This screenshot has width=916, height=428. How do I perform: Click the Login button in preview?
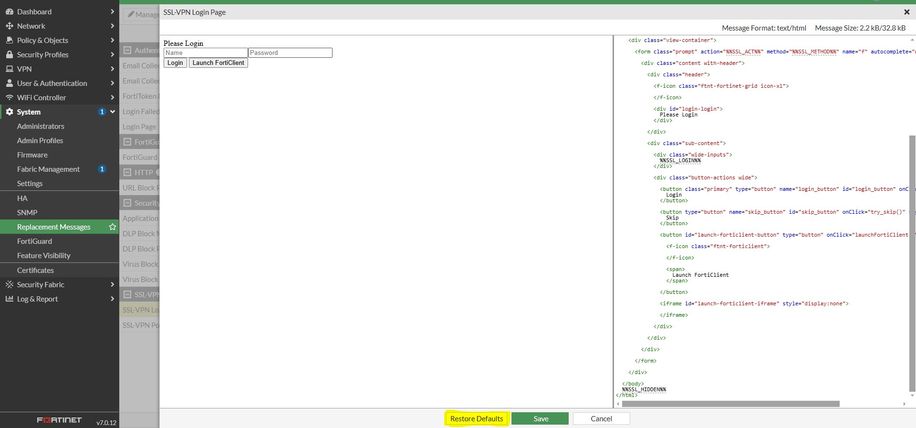point(175,63)
